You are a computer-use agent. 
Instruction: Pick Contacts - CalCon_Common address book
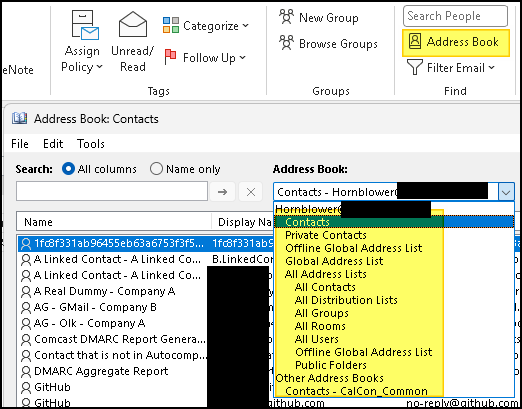point(356,391)
